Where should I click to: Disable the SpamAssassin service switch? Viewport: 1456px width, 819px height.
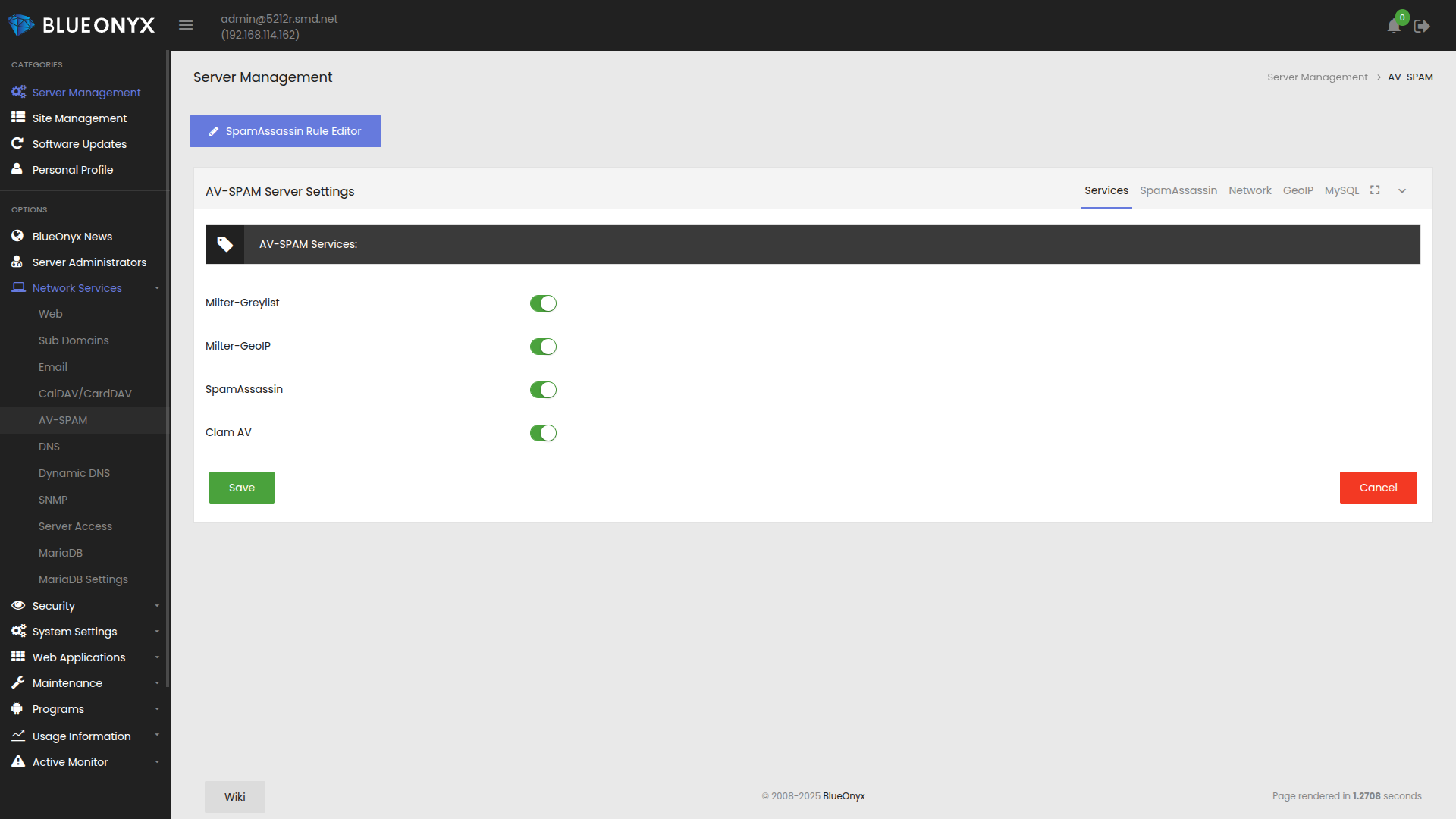(x=543, y=390)
